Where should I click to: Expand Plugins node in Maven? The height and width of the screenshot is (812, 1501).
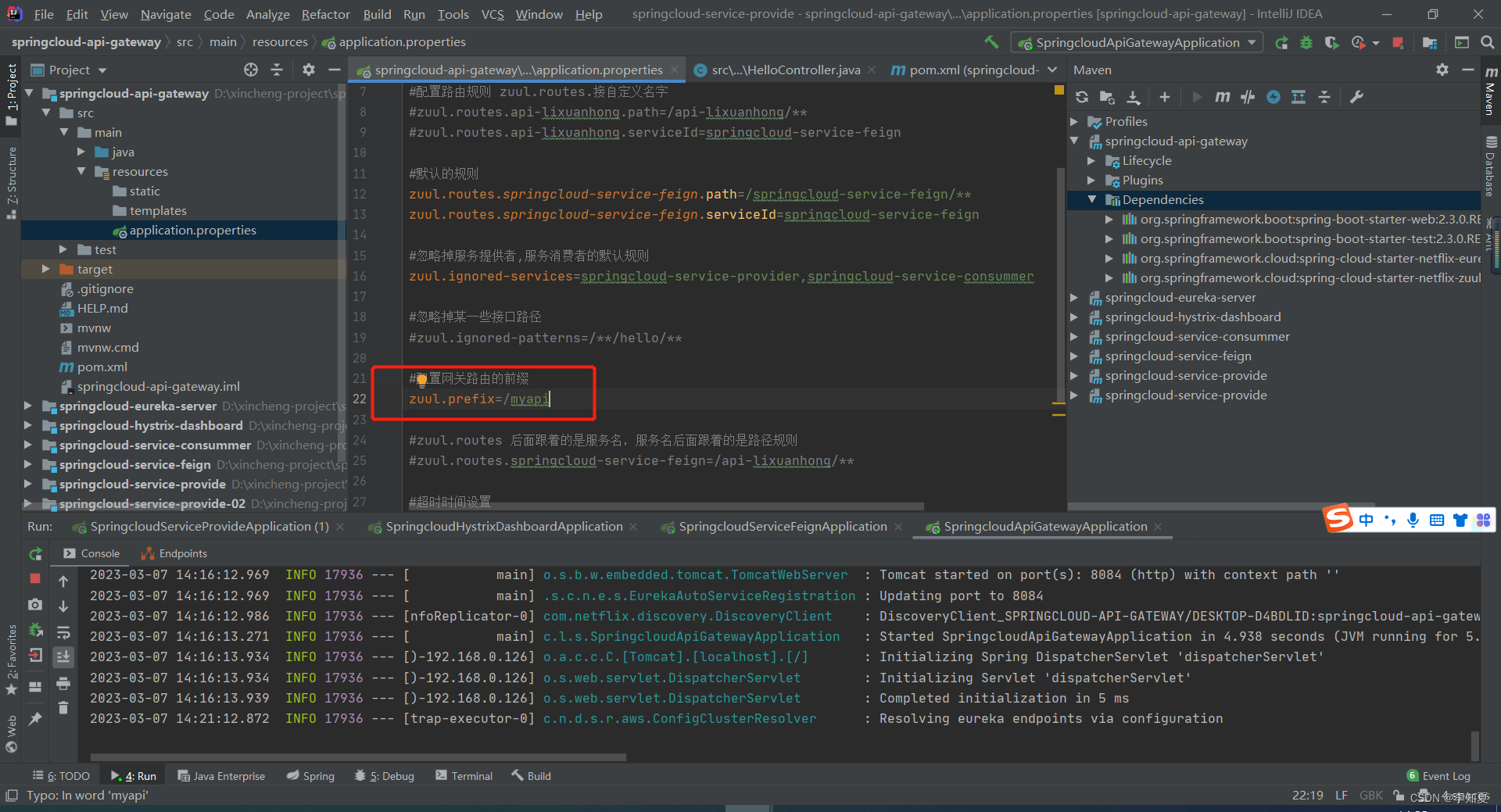pos(1091,180)
